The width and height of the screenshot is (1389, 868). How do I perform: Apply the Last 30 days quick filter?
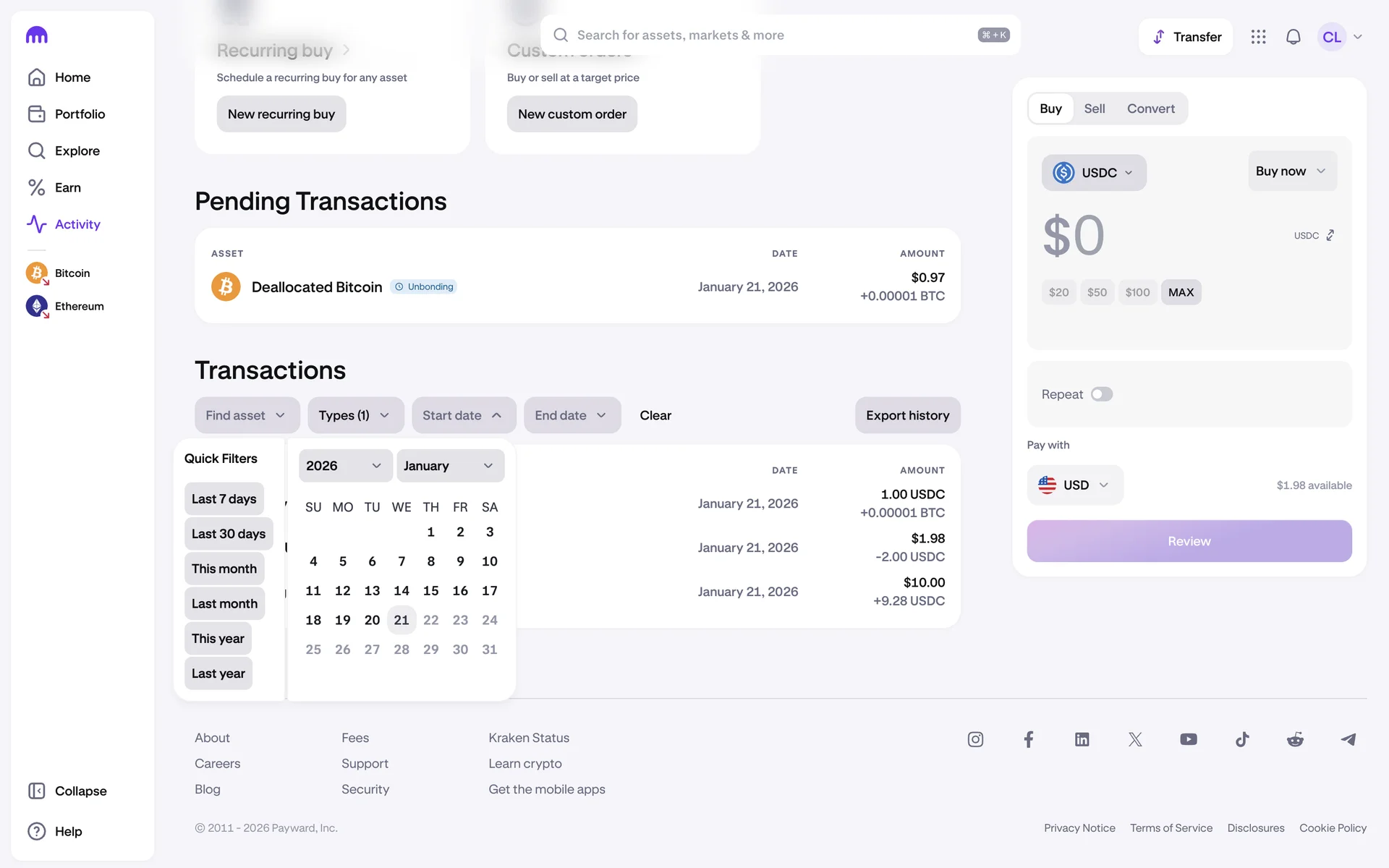pyautogui.click(x=229, y=534)
